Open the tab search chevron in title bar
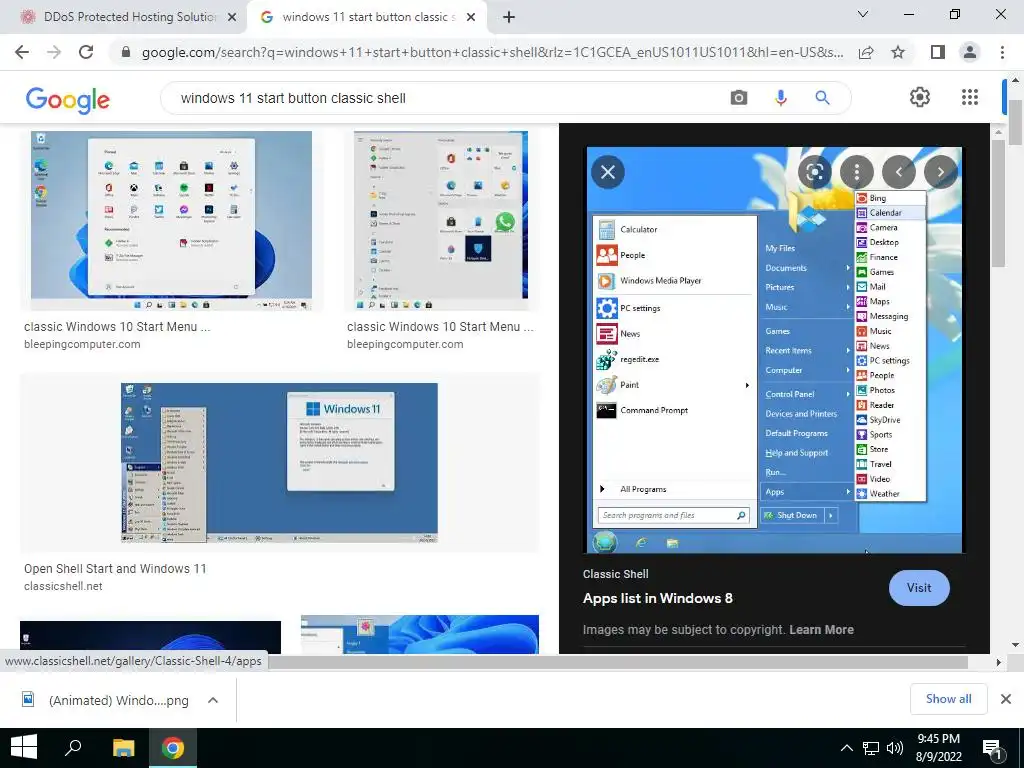The height and width of the screenshot is (768, 1024). pyautogui.click(x=863, y=14)
